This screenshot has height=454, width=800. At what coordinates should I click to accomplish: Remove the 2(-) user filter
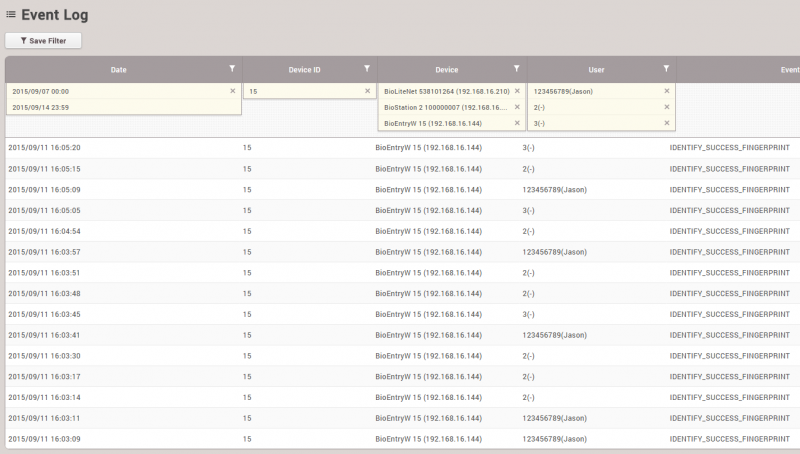click(667, 107)
